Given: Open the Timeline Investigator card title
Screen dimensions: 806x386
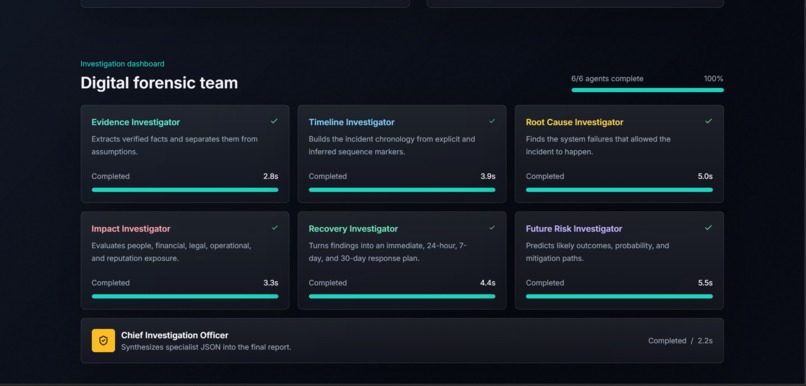Looking at the screenshot, I should (x=352, y=122).
